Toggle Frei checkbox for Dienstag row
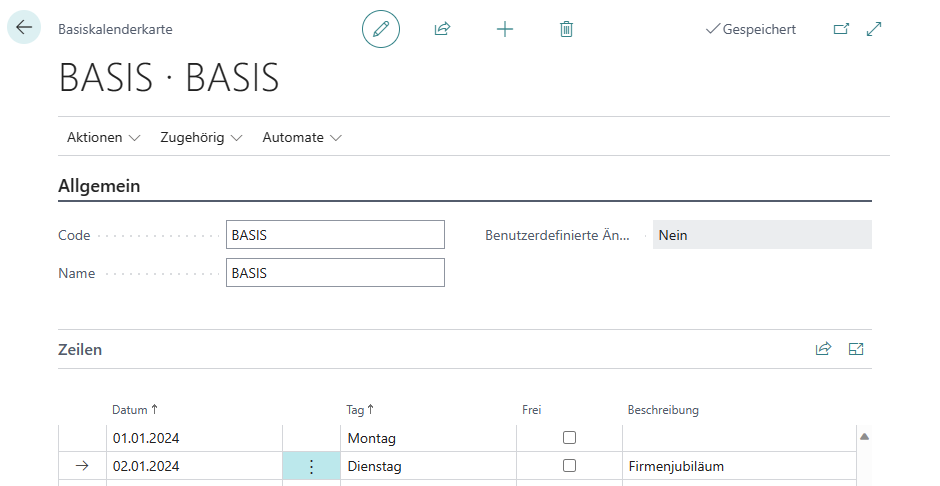The width and height of the screenshot is (940, 486). click(570, 466)
